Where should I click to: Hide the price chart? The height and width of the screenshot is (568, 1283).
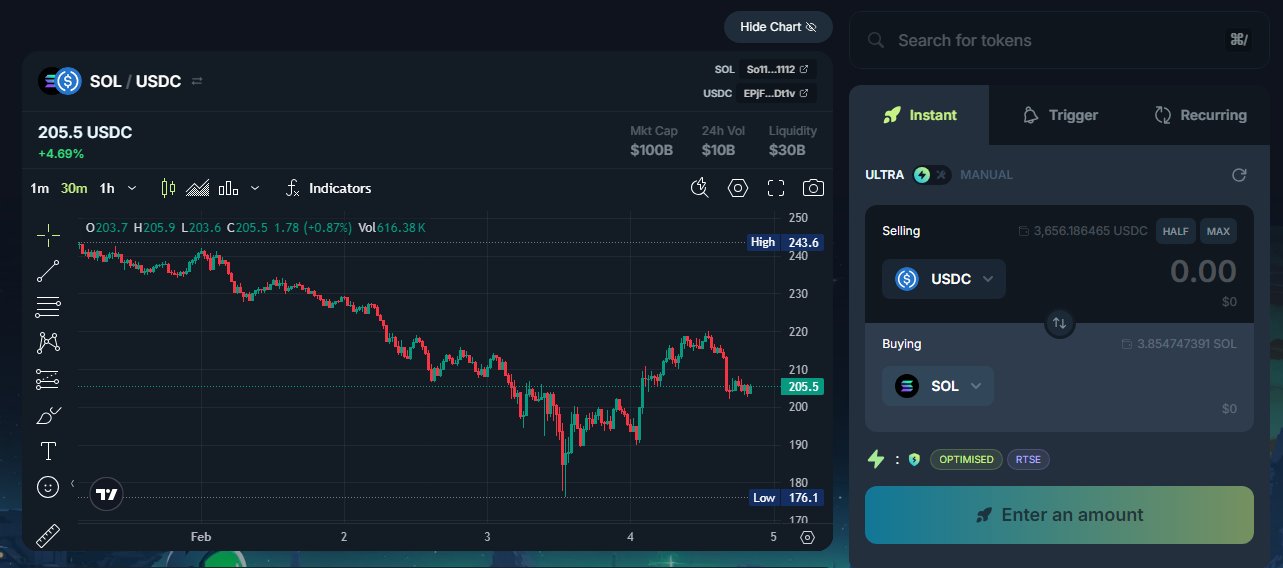(778, 27)
